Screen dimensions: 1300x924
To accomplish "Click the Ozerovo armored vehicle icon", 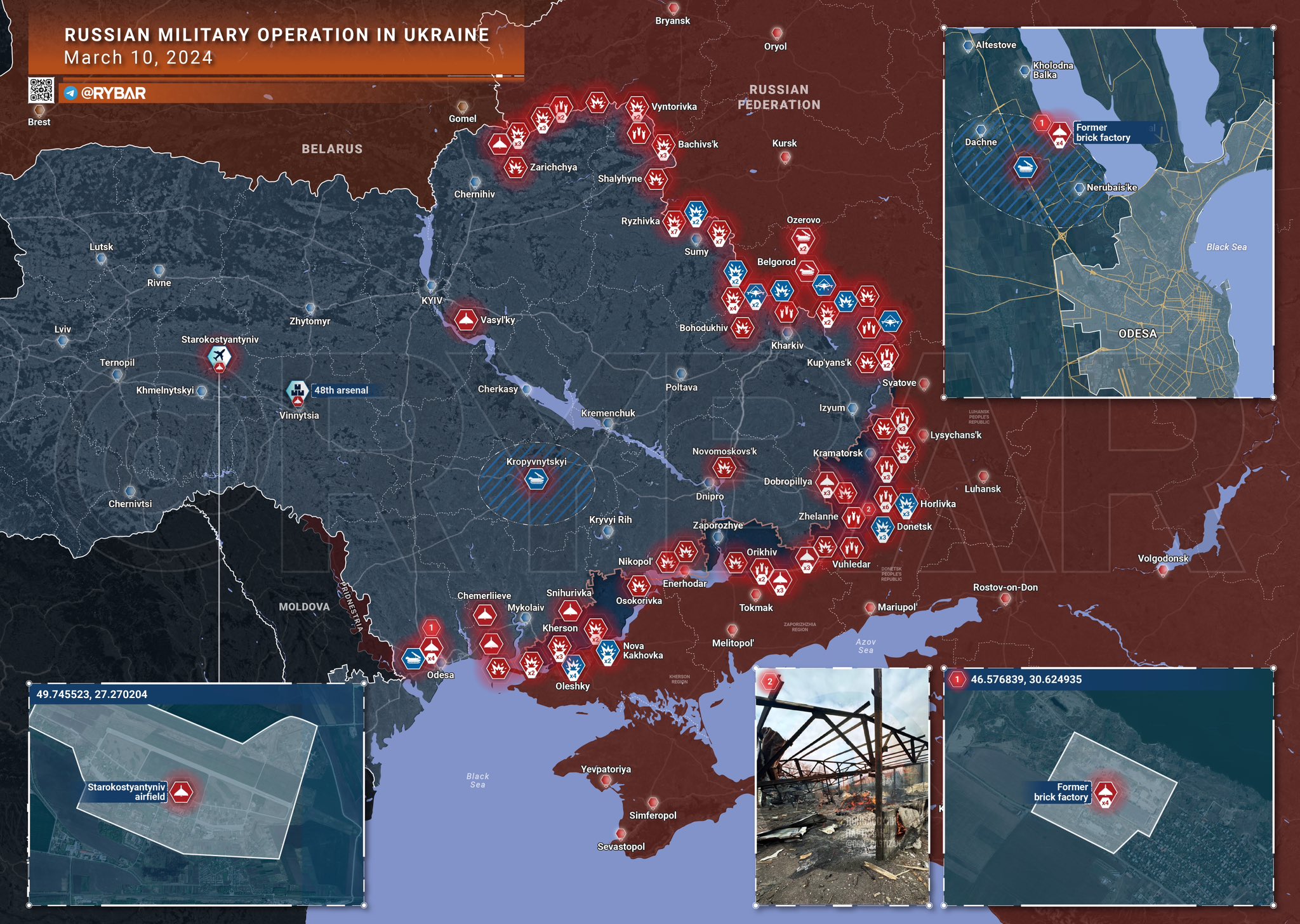I will coord(804,238).
